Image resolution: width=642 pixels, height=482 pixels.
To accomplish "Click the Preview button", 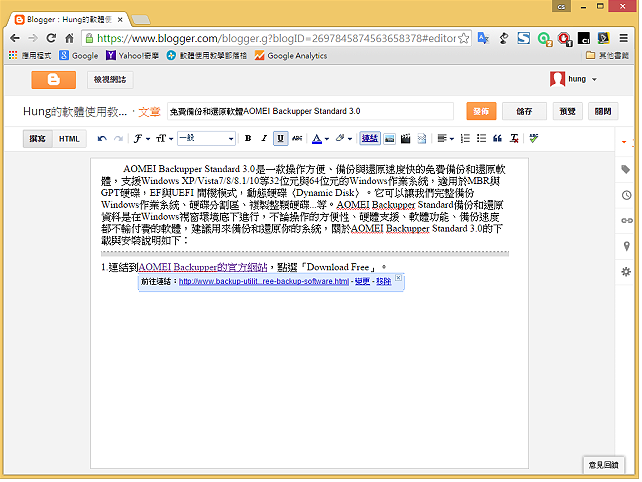I will [x=567, y=111].
